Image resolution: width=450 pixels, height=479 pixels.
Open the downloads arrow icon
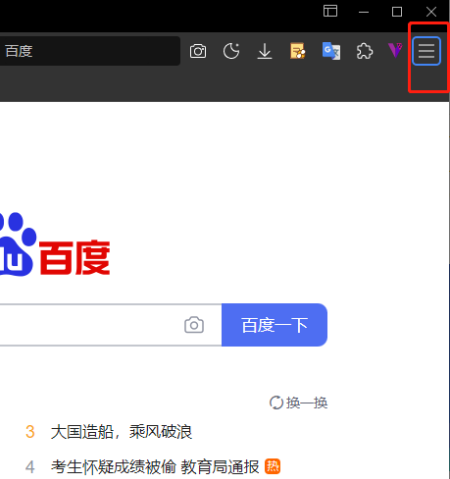(x=265, y=51)
